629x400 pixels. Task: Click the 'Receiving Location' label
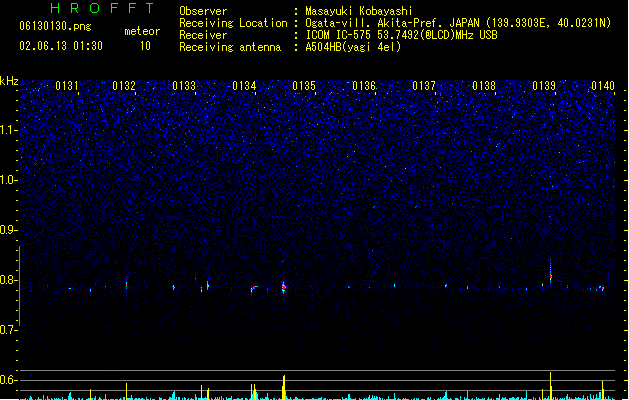(x=233, y=23)
